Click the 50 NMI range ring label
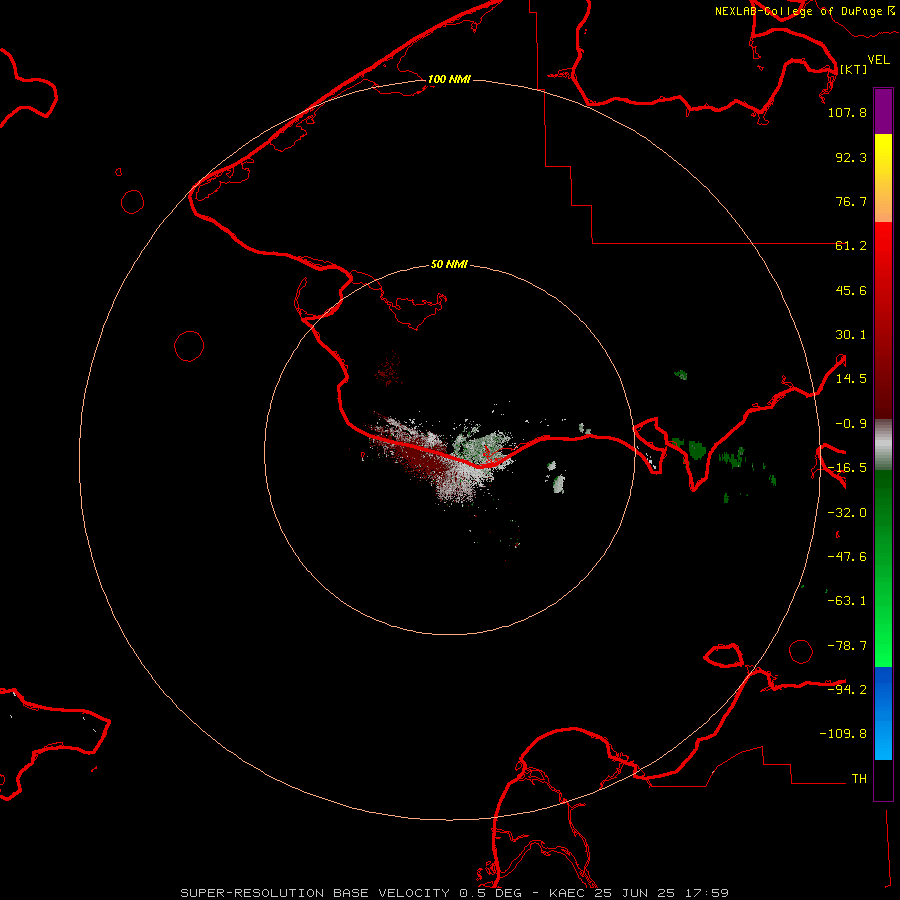The height and width of the screenshot is (900, 900). tap(449, 264)
